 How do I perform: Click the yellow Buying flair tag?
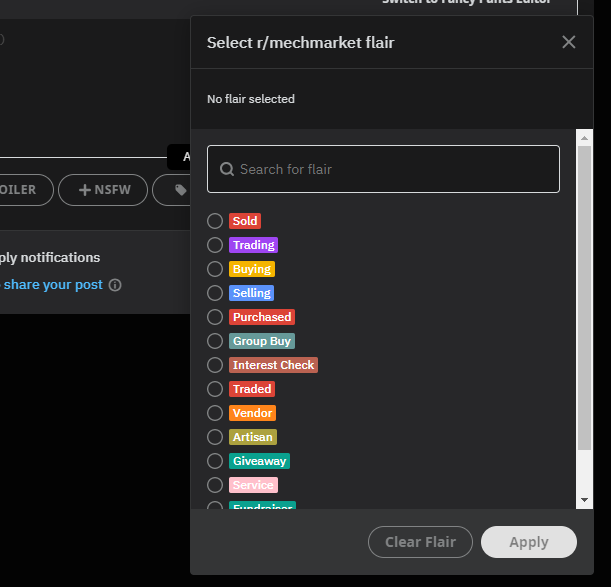coord(252,269)
